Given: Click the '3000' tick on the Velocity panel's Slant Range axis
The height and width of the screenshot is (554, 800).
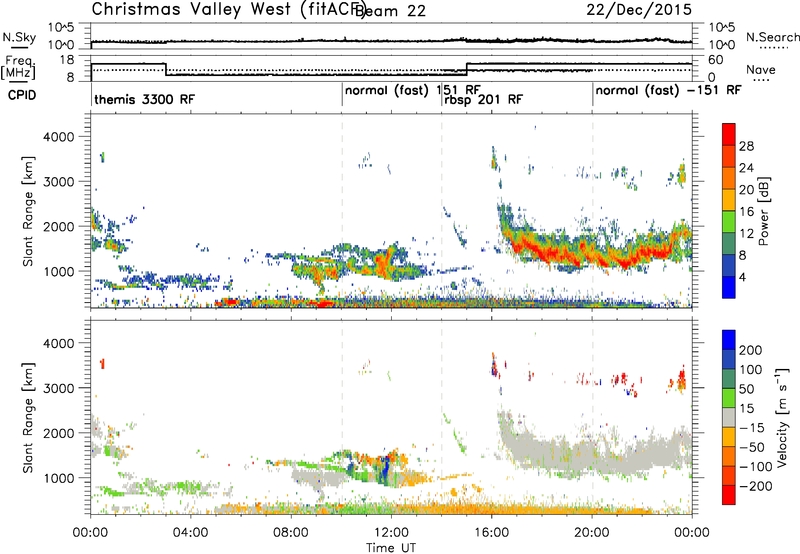Looking at the screenshot, I should coord(58,388).
